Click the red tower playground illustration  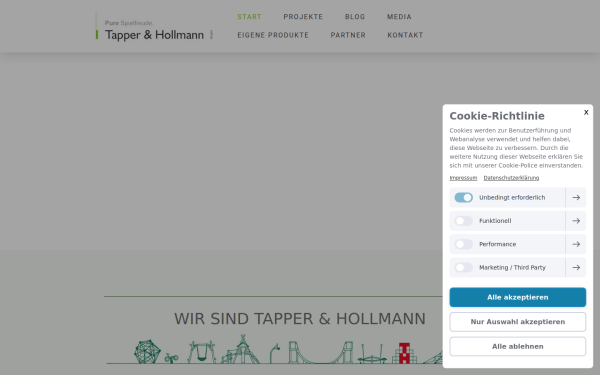[x=404, y=353]
